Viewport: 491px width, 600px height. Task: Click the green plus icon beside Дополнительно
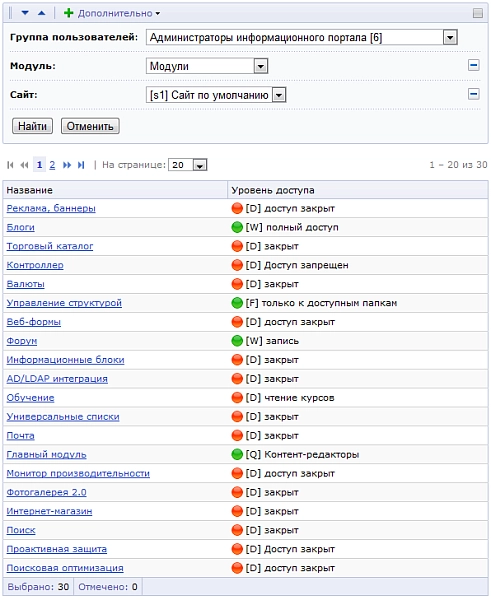tap(69, 13)
